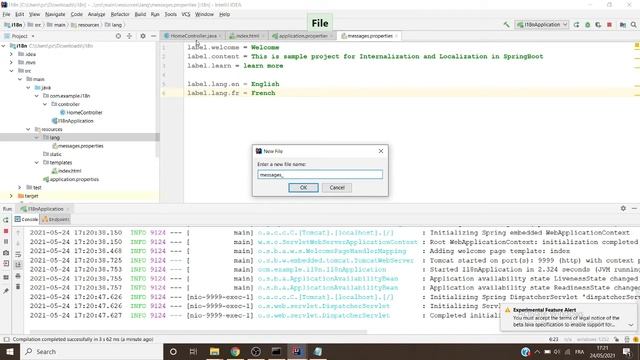Select messages.properties in the project tree

78,146
